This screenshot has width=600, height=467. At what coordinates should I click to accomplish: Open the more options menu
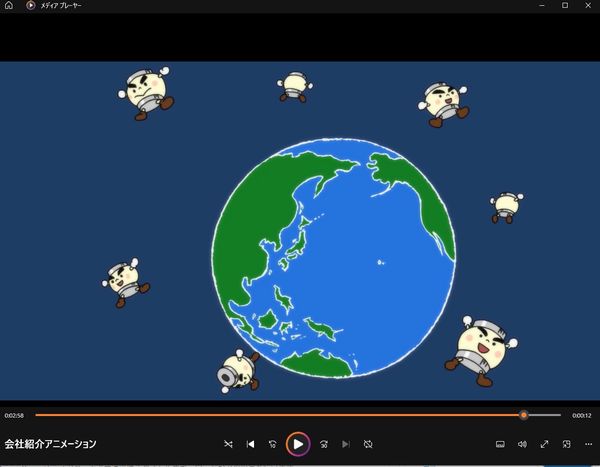[587, 443]
